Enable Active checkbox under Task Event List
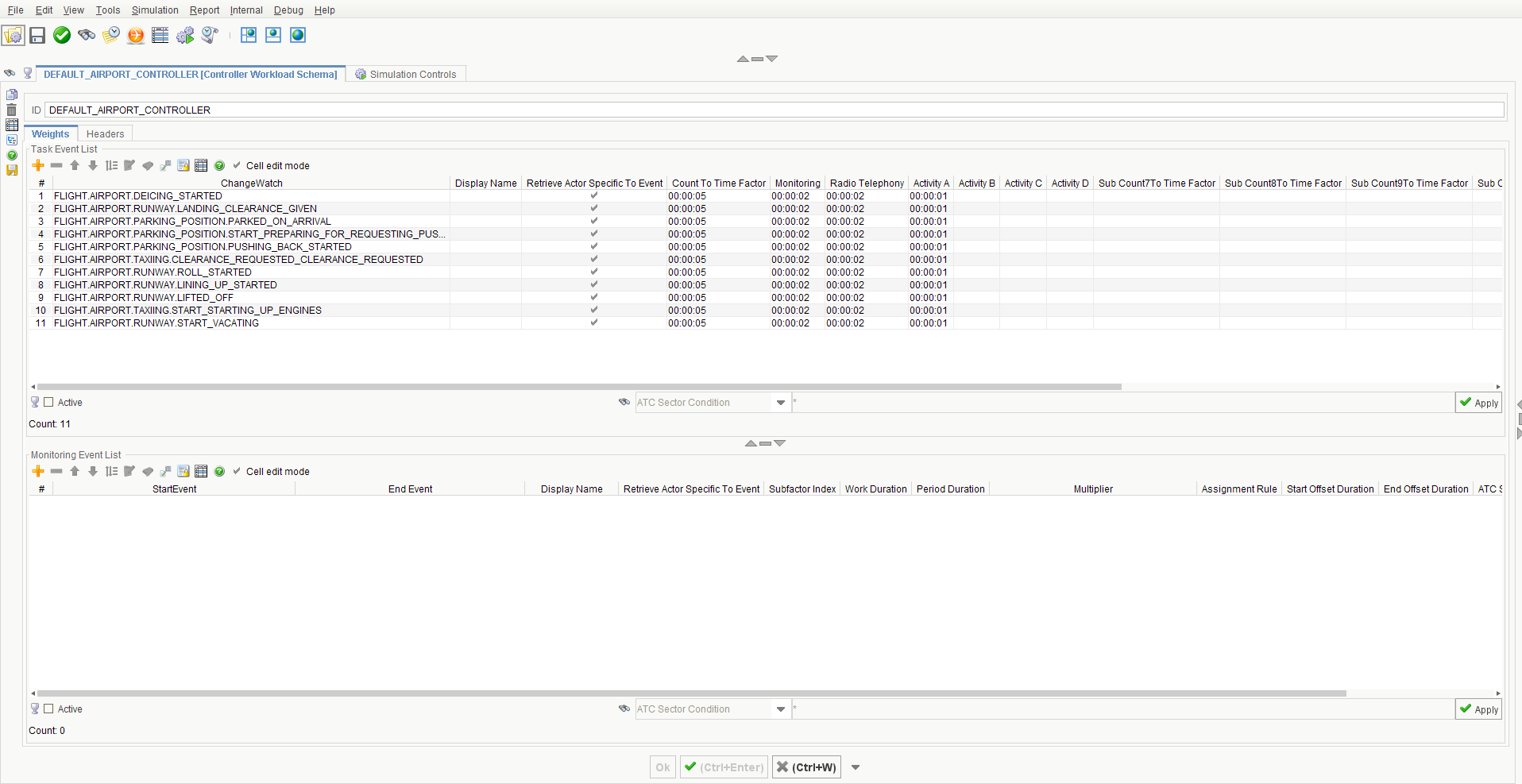Image resolution: width=1522 pixels, height=784 pixels. [48, 403]
